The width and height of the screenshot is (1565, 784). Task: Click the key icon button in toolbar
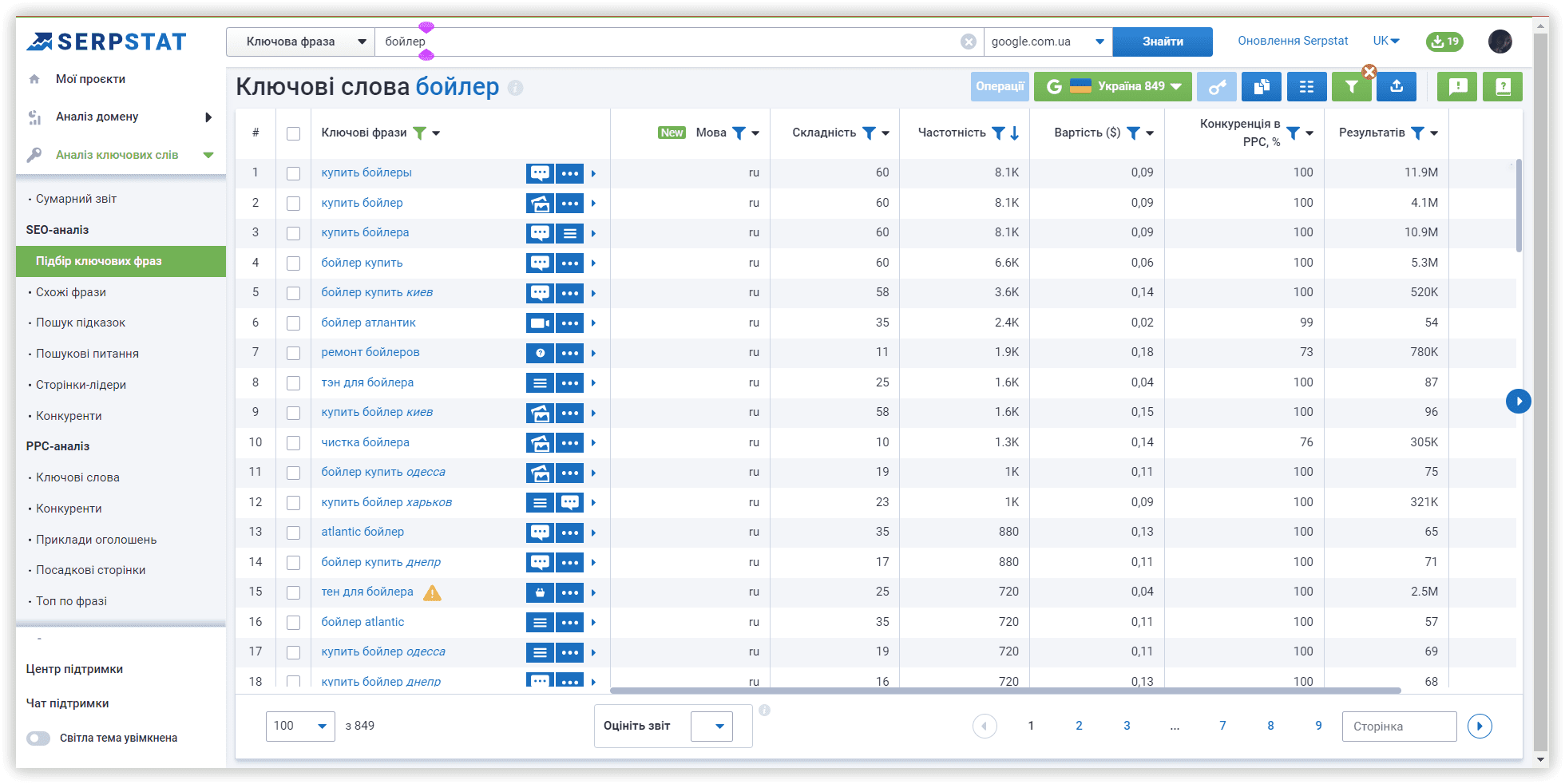tap(1217, 86)
